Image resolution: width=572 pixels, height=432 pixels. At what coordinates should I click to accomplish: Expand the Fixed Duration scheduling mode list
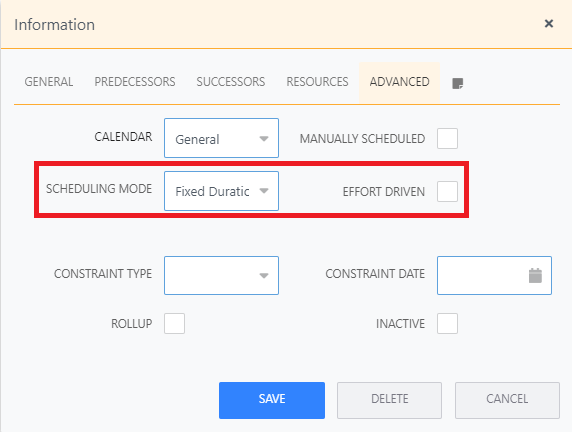221,191
